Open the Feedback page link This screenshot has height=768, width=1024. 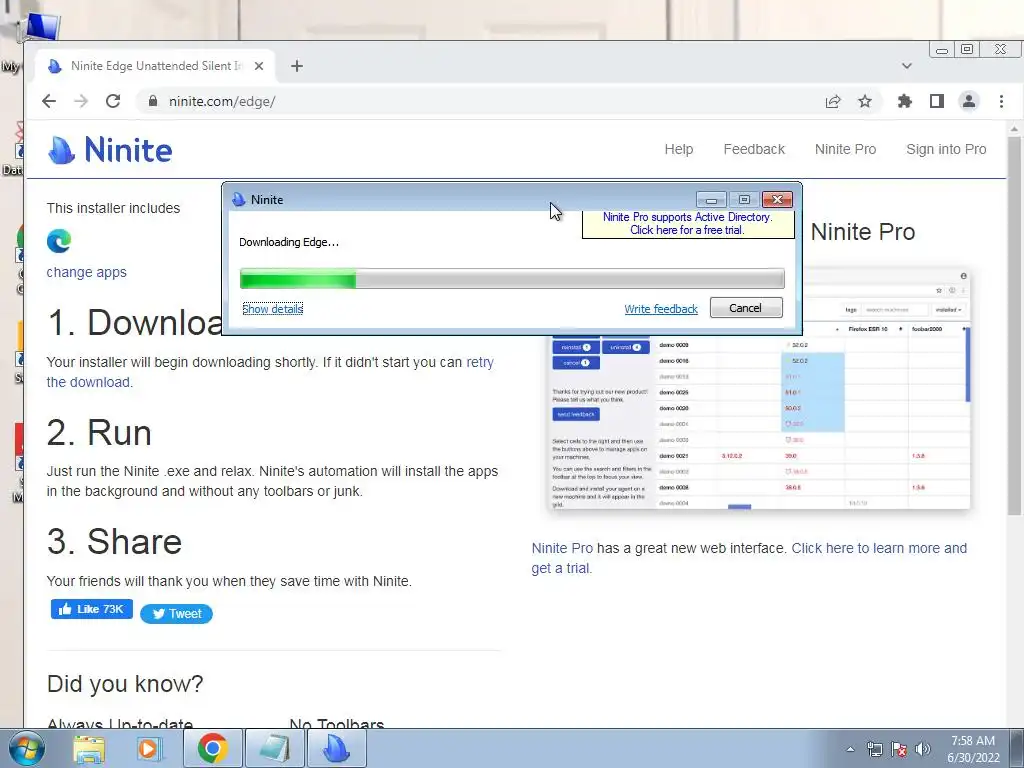[x=754, y=150]
